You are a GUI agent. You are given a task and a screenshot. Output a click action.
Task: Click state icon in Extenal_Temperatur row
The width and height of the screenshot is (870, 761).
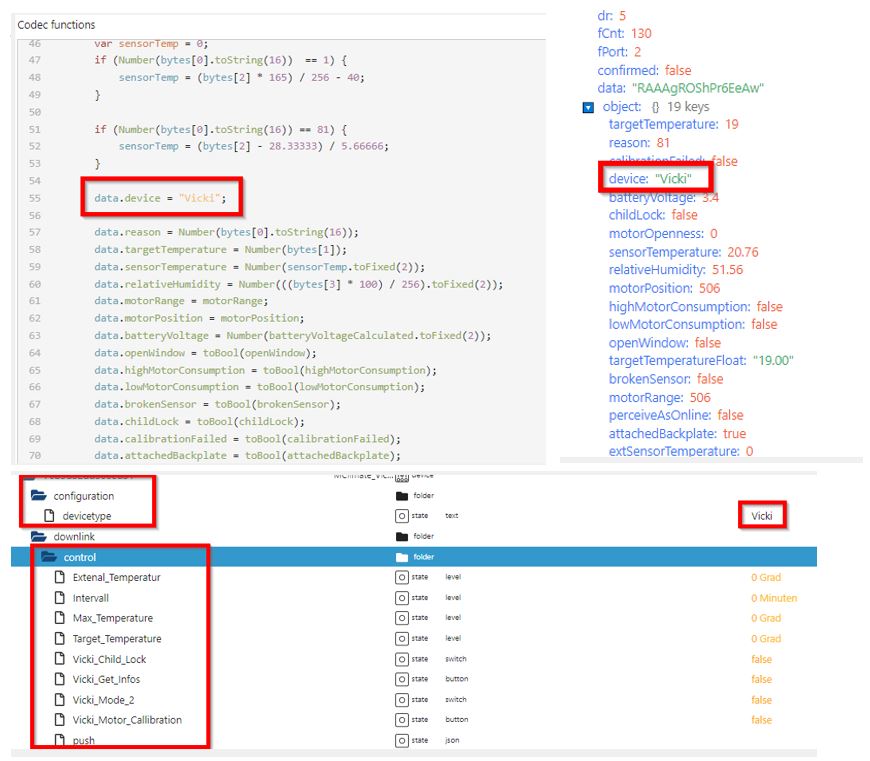pyautogui.click(x=402, y=577)
